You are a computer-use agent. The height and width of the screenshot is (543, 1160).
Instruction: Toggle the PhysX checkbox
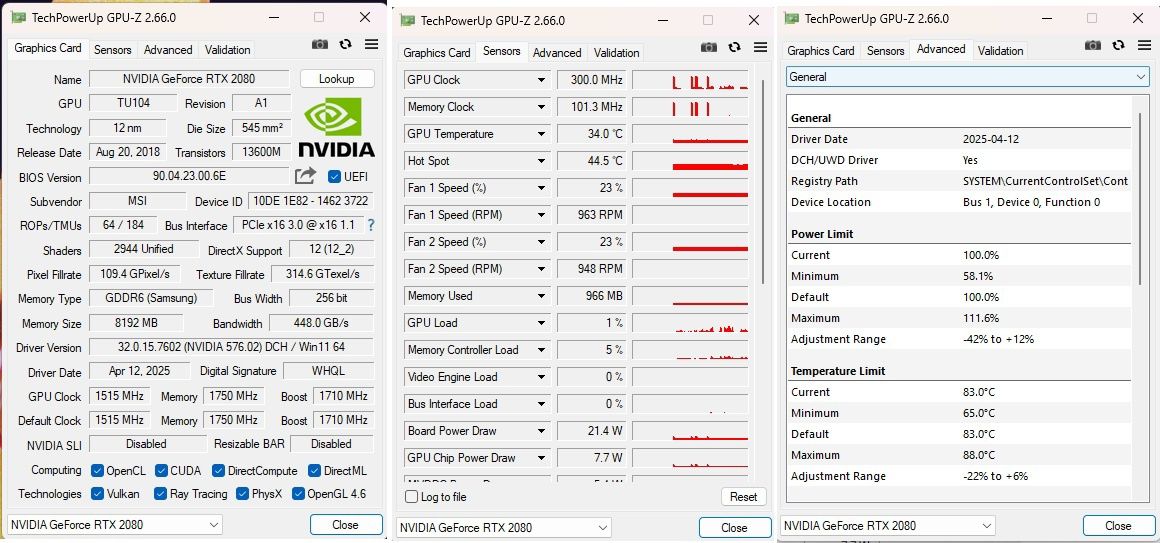pyautogui.click(x=243, y=493)
